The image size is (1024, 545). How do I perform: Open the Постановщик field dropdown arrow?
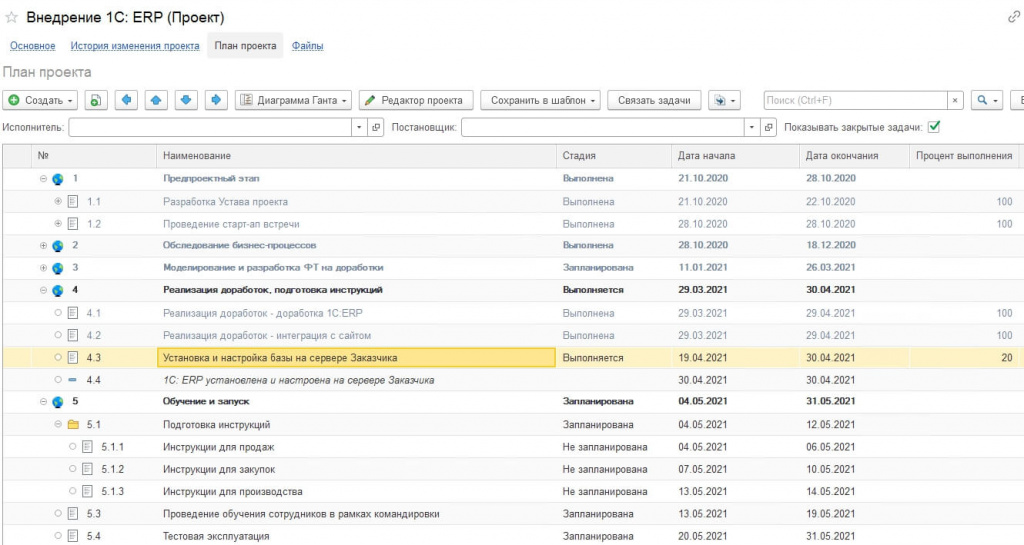click(752, 128)
